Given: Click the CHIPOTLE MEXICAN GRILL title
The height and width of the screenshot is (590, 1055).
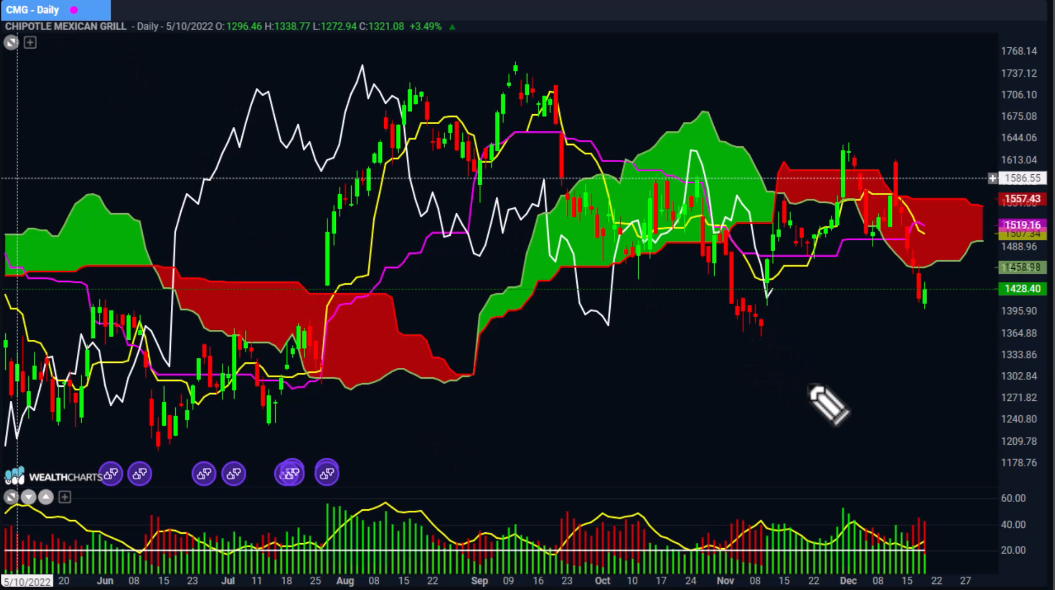Looking at the screenshot, I should 66,27.
